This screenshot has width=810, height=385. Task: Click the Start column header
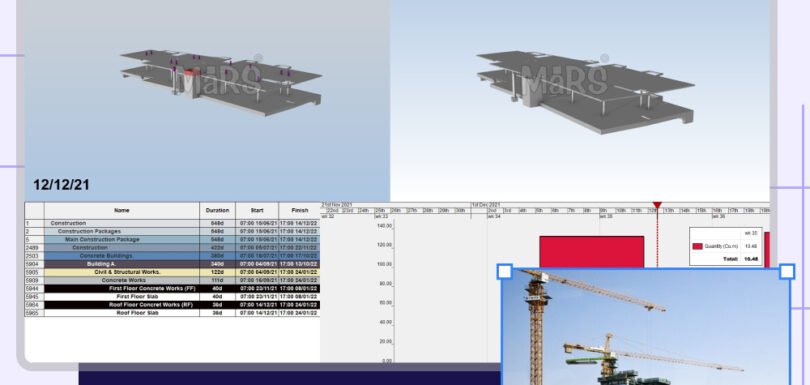coord(257,210)
